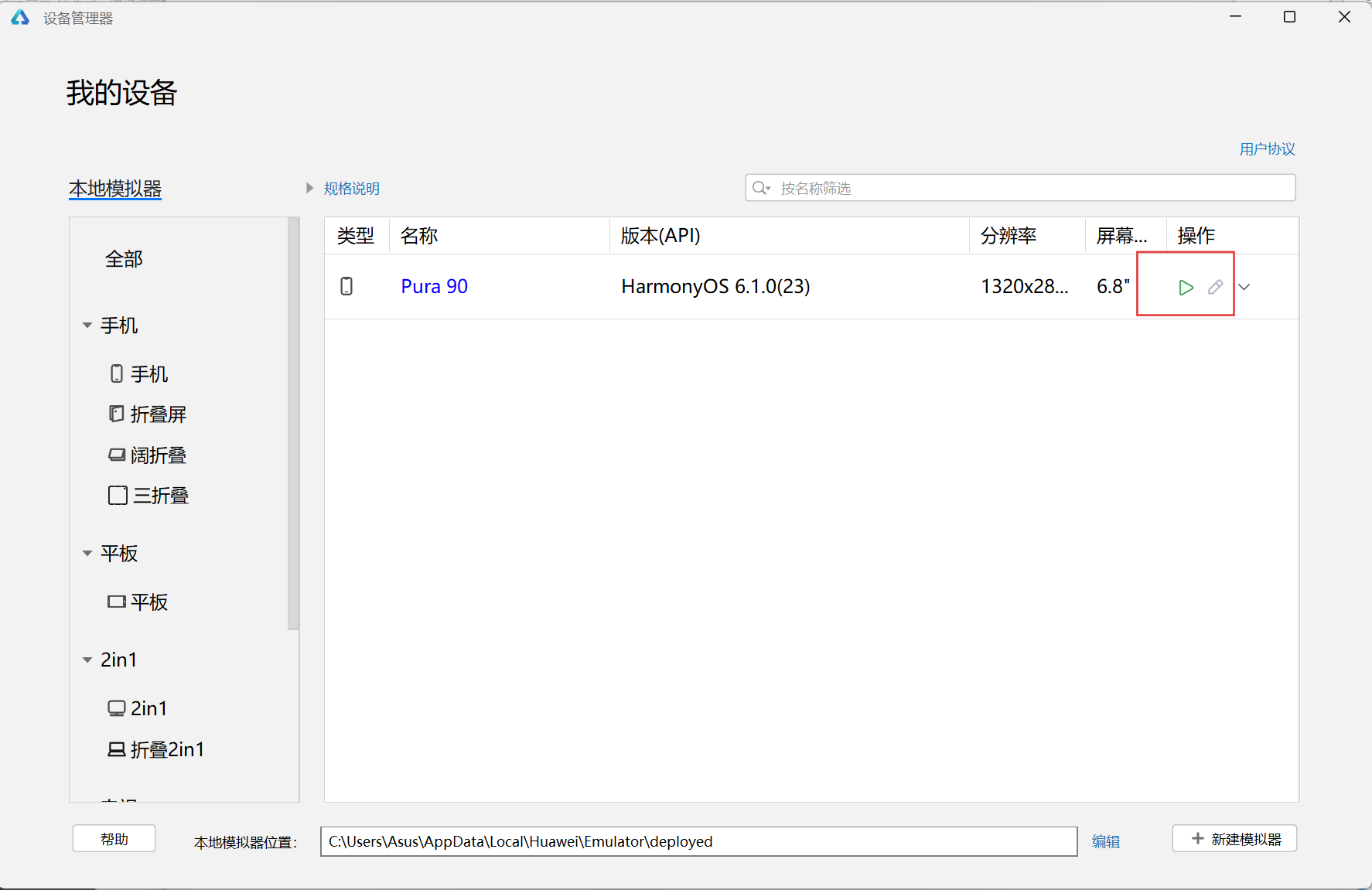Focus the name filter search field

(x=1020, y=188)
